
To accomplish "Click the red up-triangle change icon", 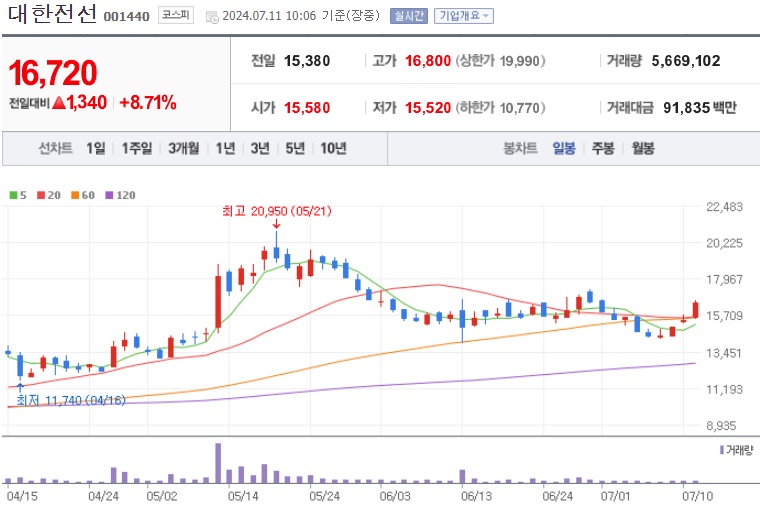I will click(x=59, y=102).
